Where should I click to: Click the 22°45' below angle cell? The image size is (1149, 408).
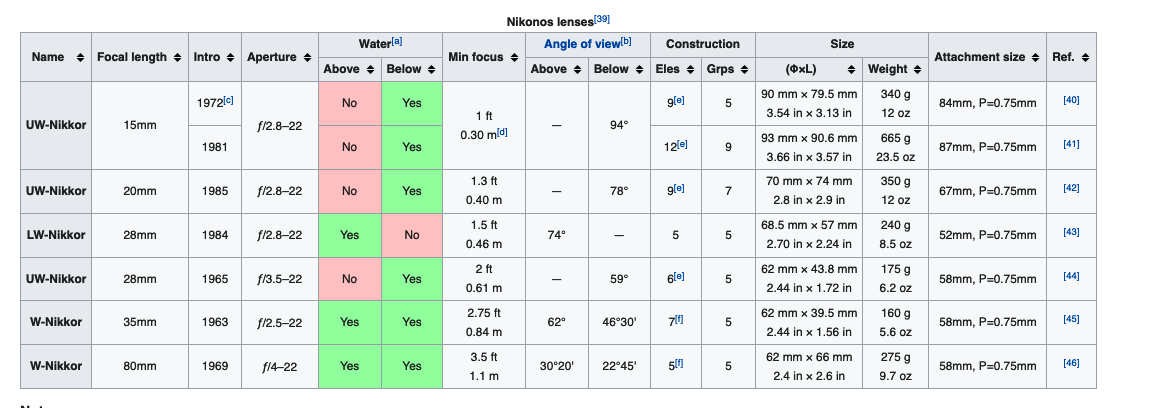coord(619,366)
